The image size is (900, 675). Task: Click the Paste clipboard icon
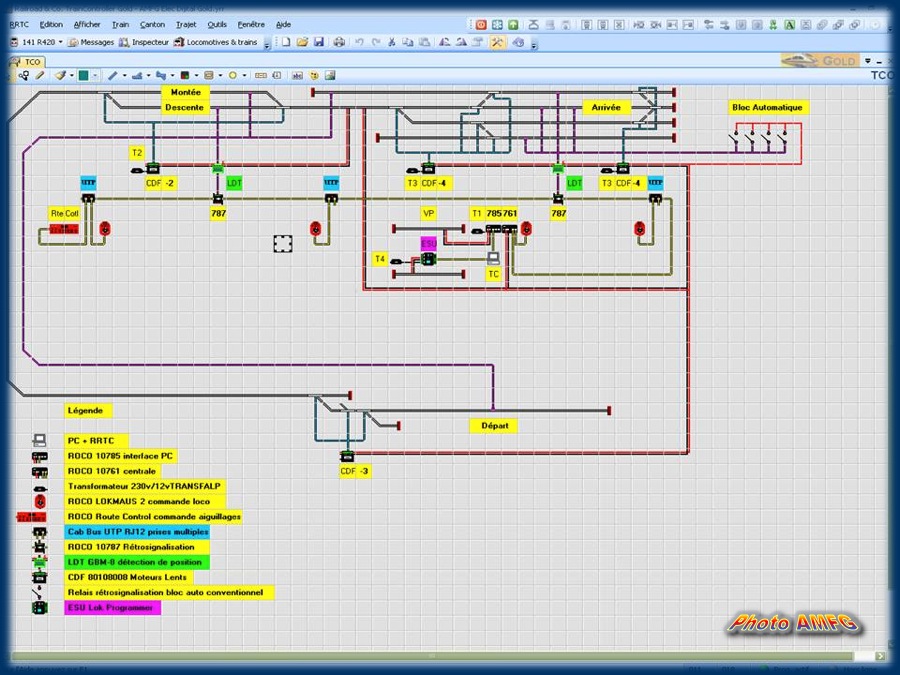point(424,42)
